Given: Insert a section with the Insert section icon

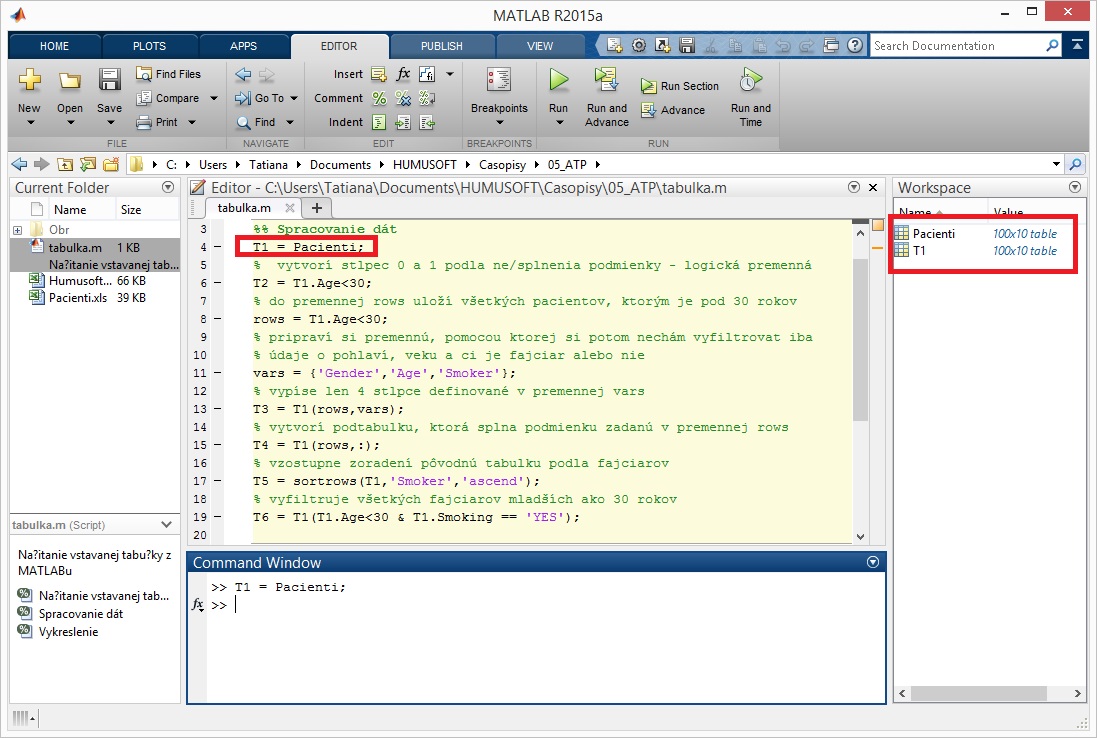Looking at the screenshot, I should (x=378, y=74).
